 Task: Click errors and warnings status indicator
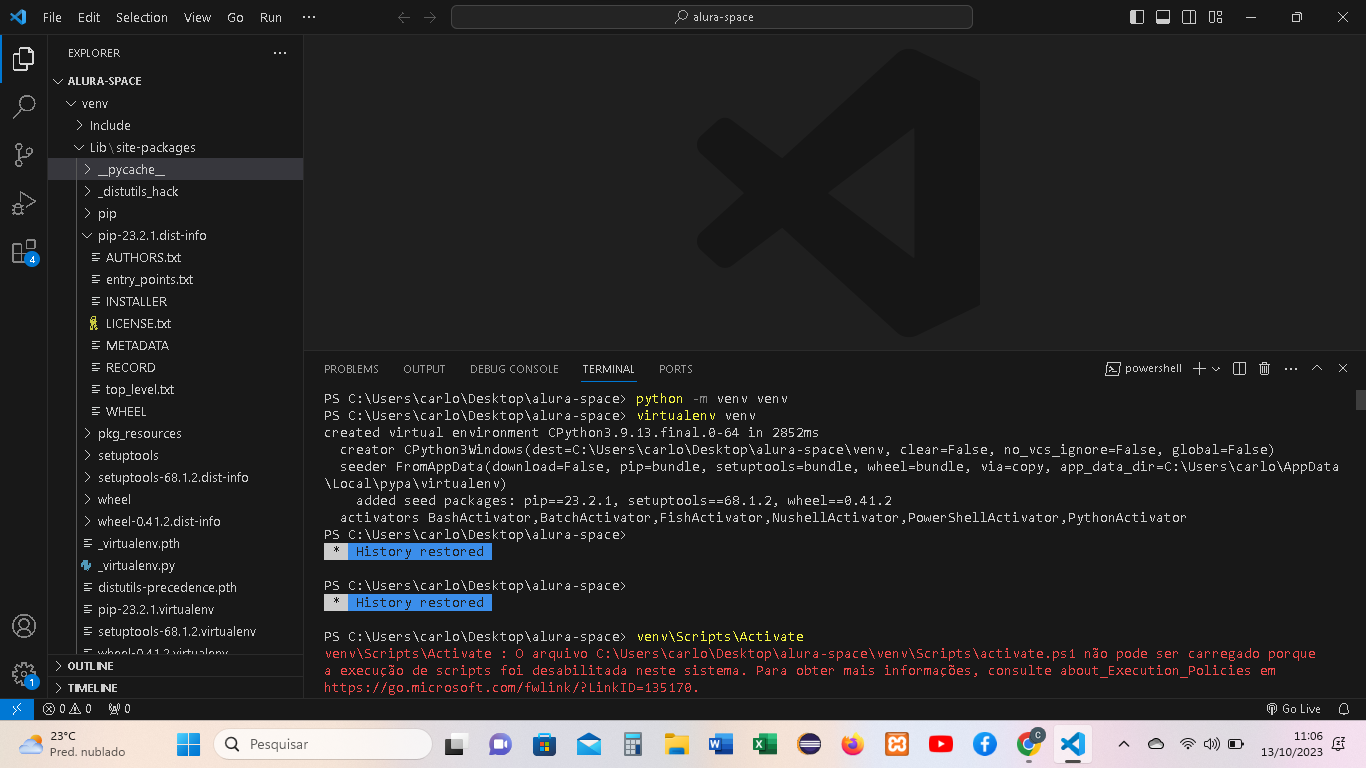[x=67, y=709]
